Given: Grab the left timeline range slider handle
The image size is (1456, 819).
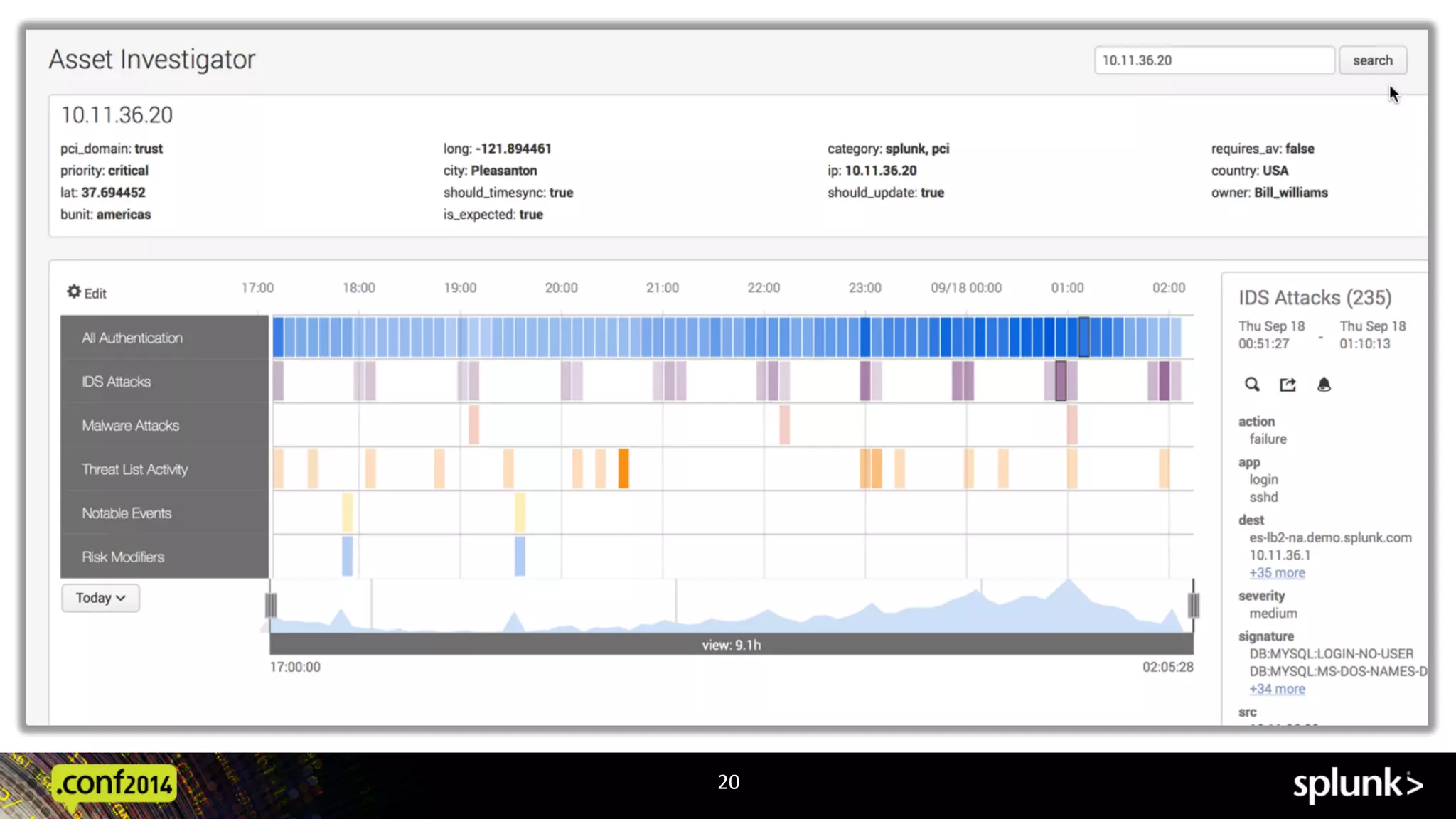Looking at the screenshot, I should click(271, 606).
